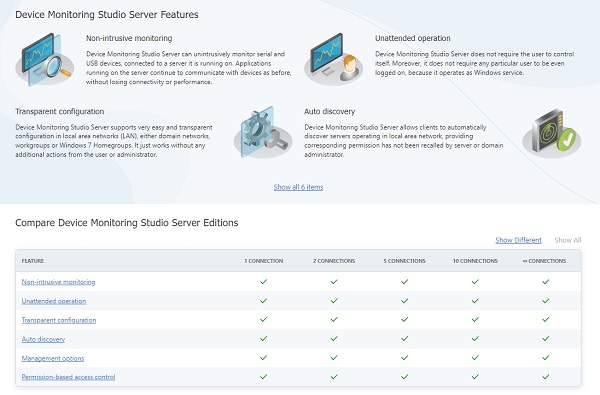Open the Management options link

point(52,358)
